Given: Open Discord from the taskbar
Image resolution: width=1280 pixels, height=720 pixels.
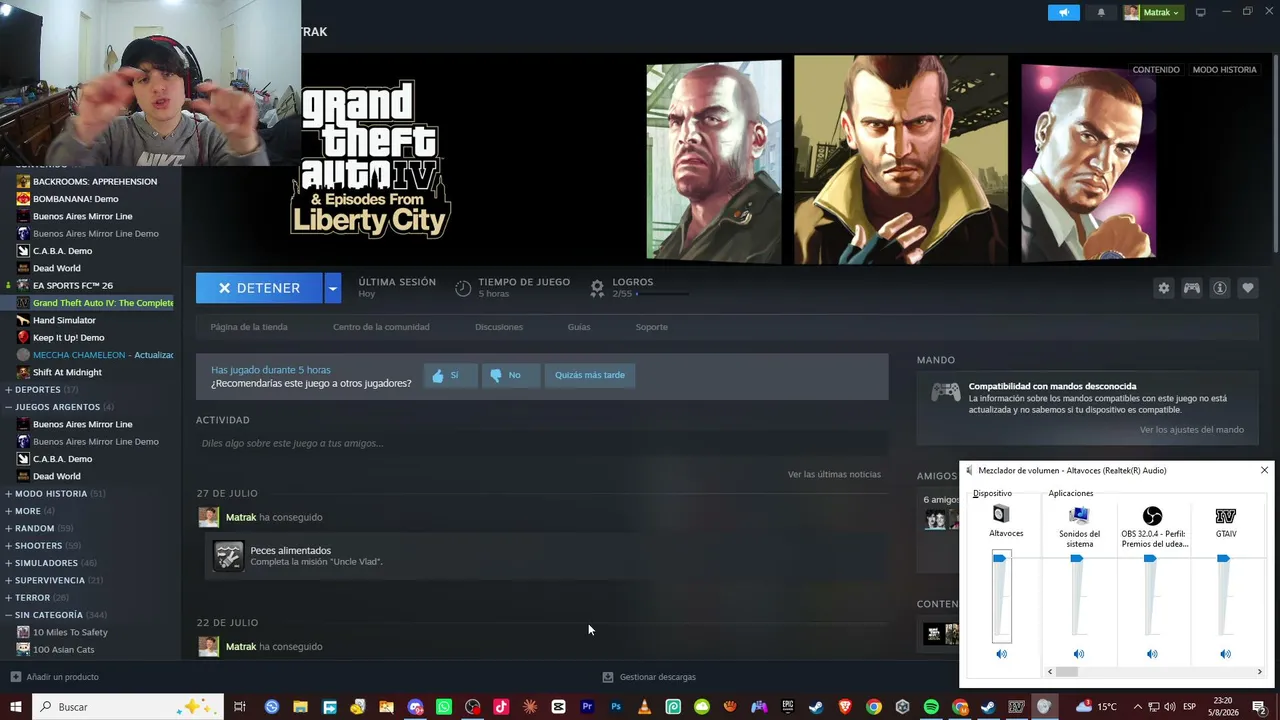Looking at the screenshot, I should 415,707.
